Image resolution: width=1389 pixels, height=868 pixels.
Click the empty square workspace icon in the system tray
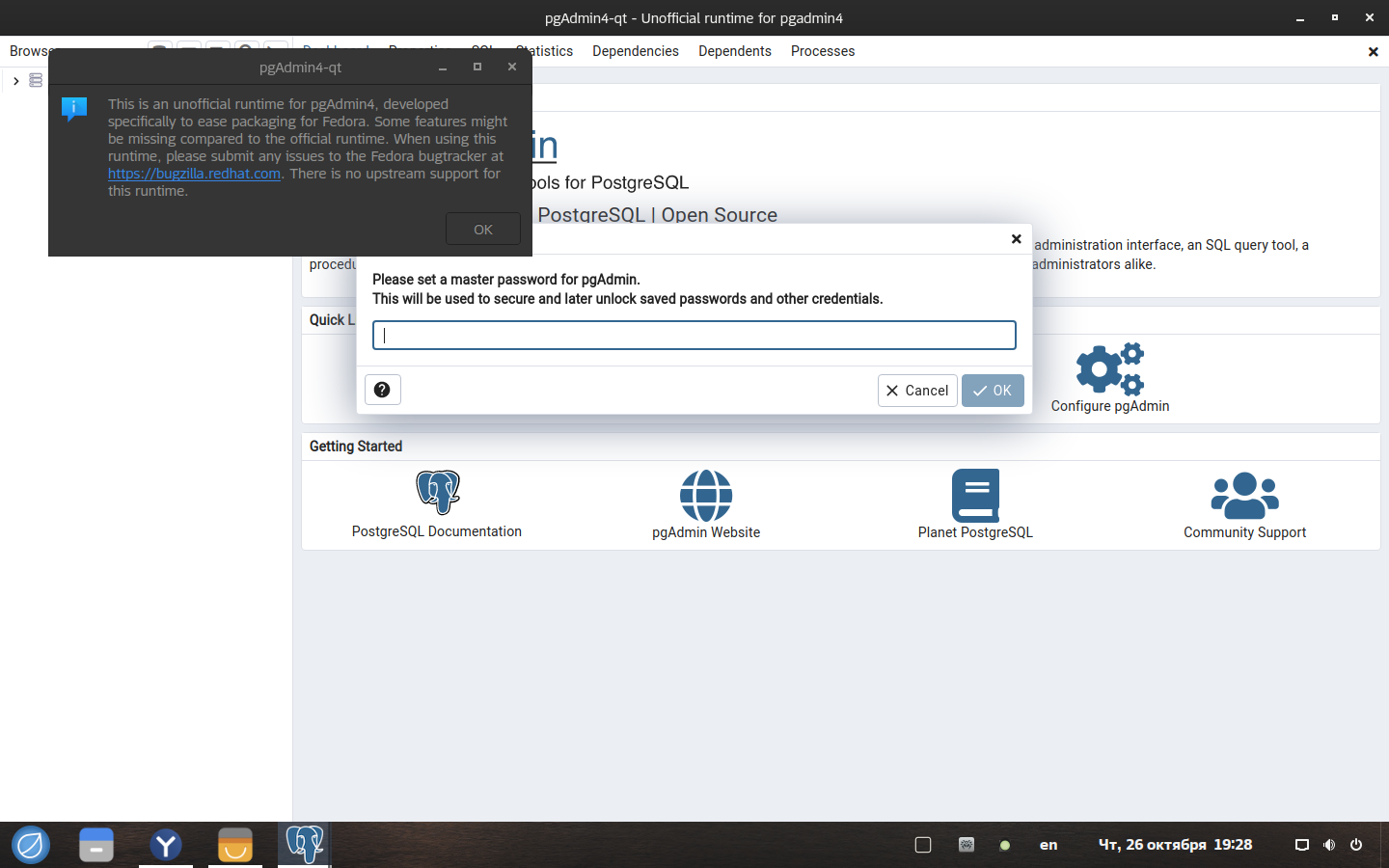point(923,845)
